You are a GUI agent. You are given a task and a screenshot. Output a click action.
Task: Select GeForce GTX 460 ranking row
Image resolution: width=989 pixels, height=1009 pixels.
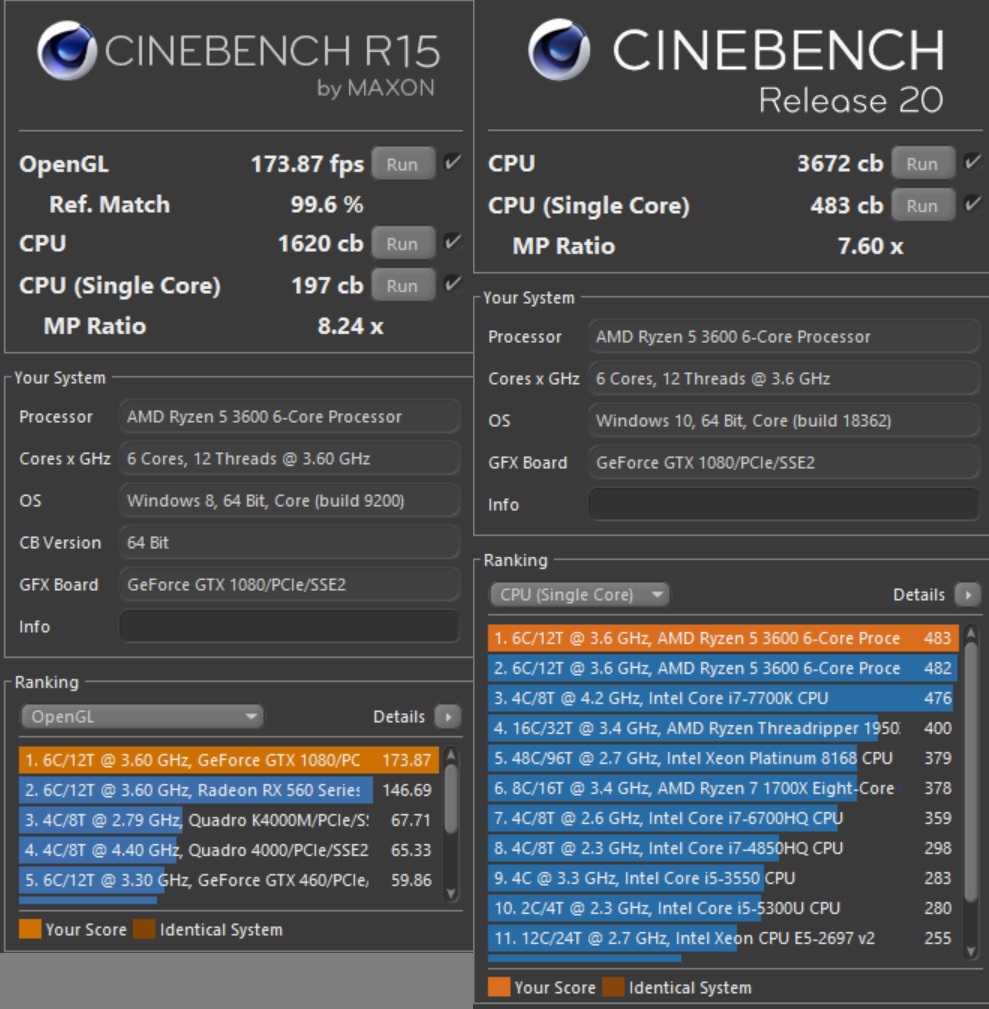pyautogui.click(x=229, y=880)
